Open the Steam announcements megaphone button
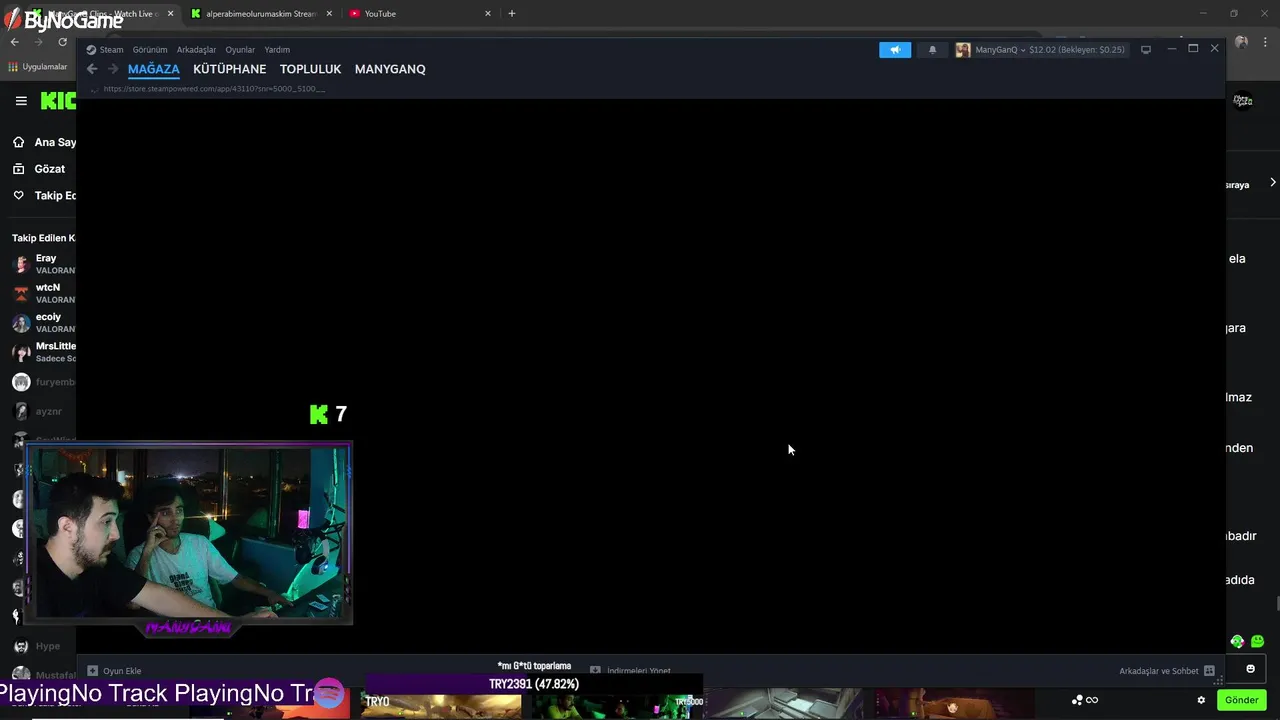Viewport: 1280px width, 720px height. click(x=895, y=50)
